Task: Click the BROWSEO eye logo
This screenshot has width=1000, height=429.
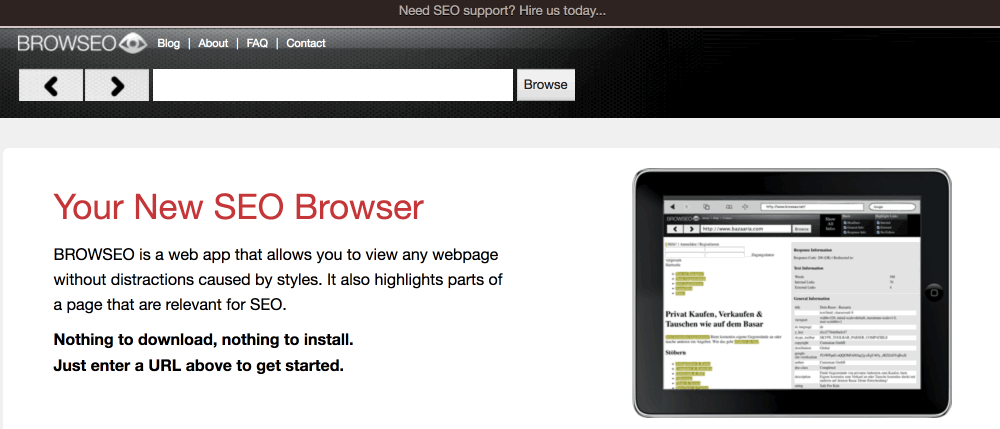Action: [82, 43]
